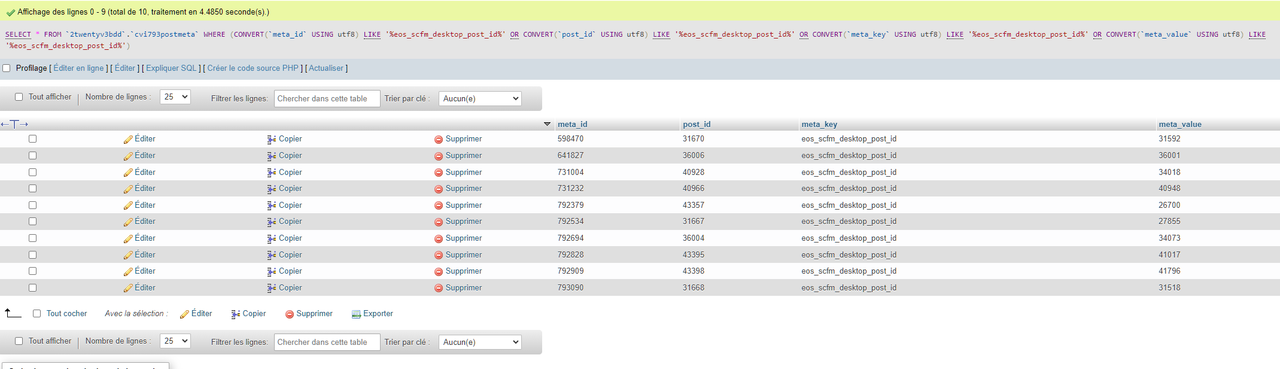Click the 'Actualiser' link
The height and width of the screenshot is (369, 1280).
click(x=327, y=68)
